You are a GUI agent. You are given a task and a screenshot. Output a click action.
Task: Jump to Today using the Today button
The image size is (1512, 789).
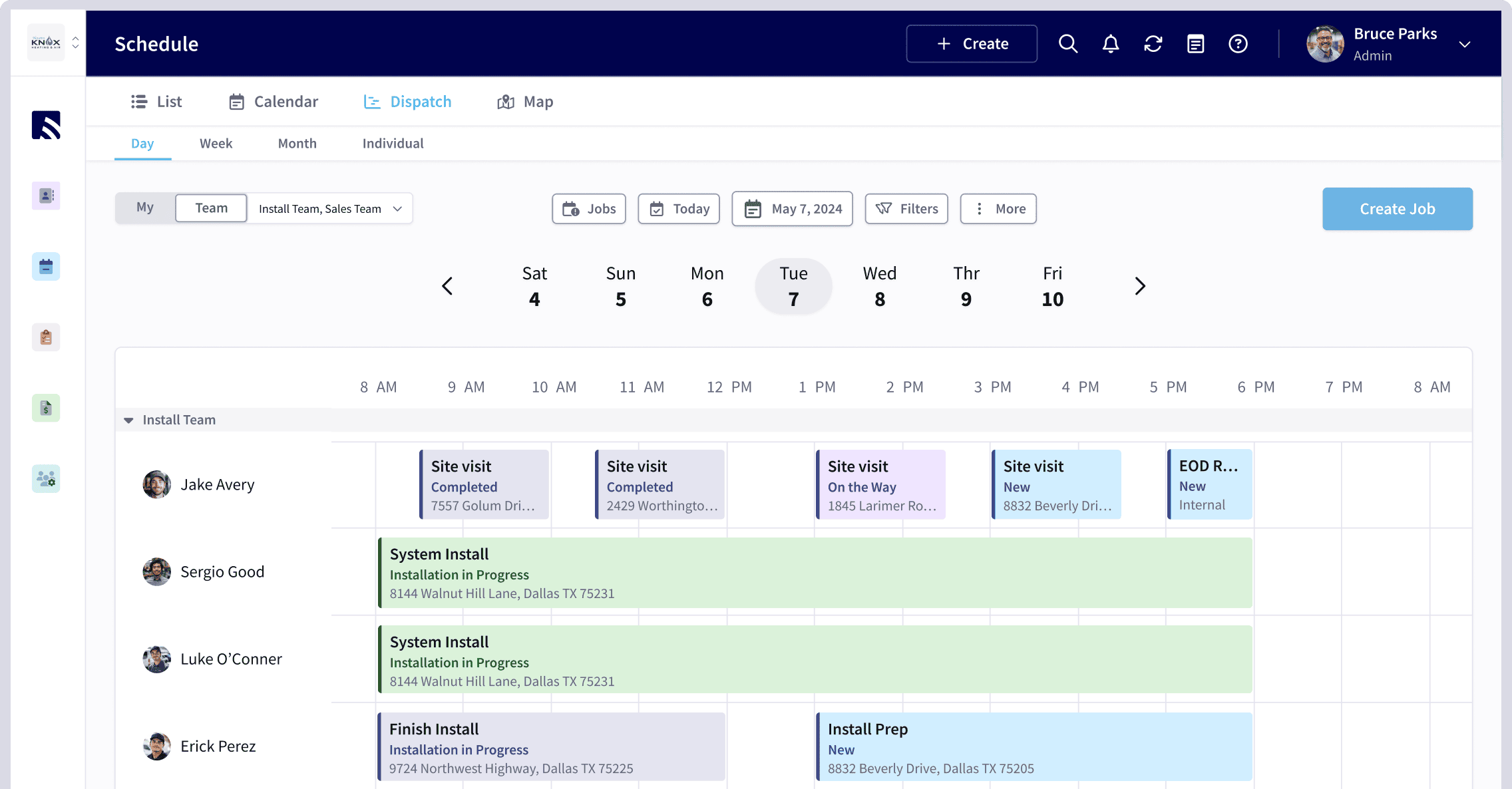tap(679, 208)
